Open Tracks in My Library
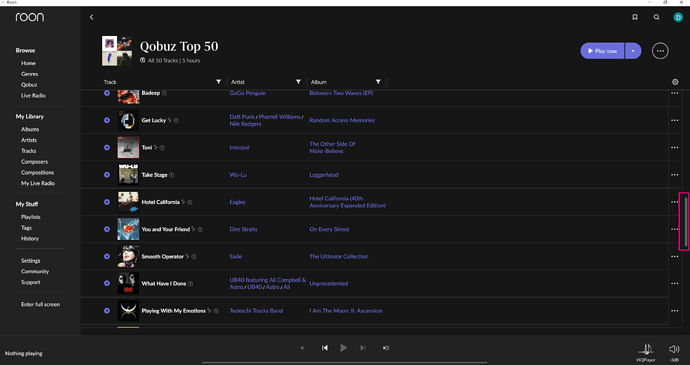The width and height of the screenshot is (690, 365). click(x=29, y=151)
